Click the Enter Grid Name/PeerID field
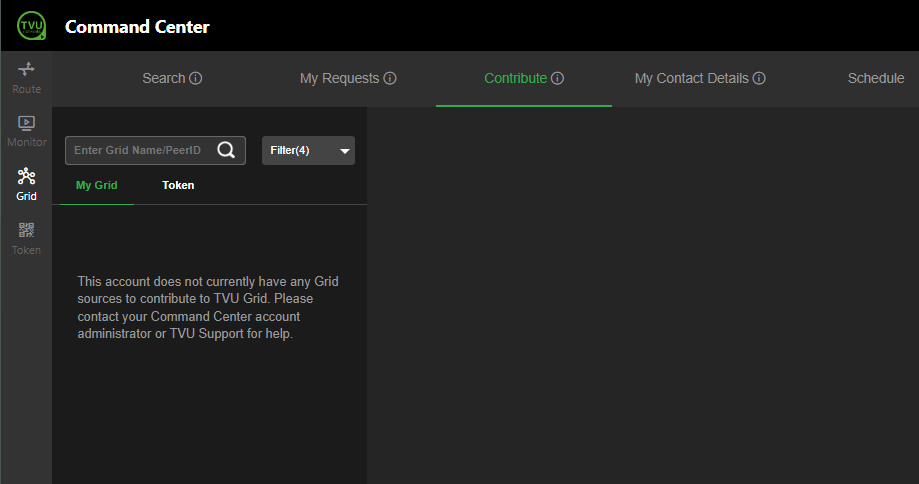This screenshot has height=484, width=919. pyautogui.click(x=138, y=150)
